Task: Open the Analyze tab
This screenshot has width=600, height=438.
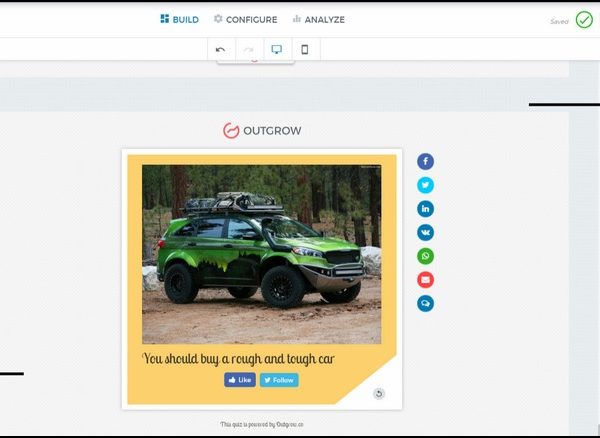Action: (x=318, y=19)
